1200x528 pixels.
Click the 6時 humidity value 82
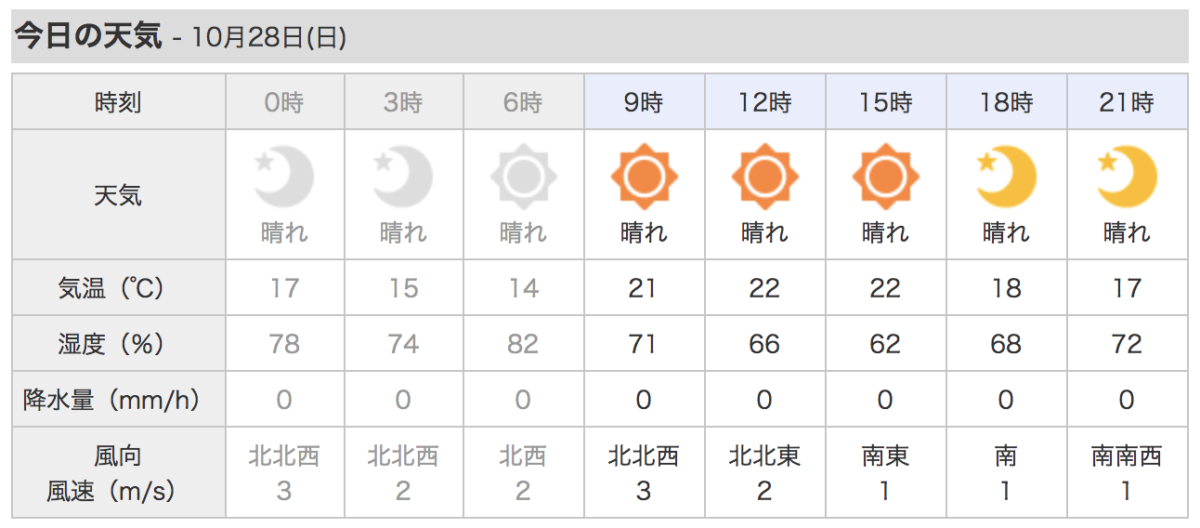point(523,344)
